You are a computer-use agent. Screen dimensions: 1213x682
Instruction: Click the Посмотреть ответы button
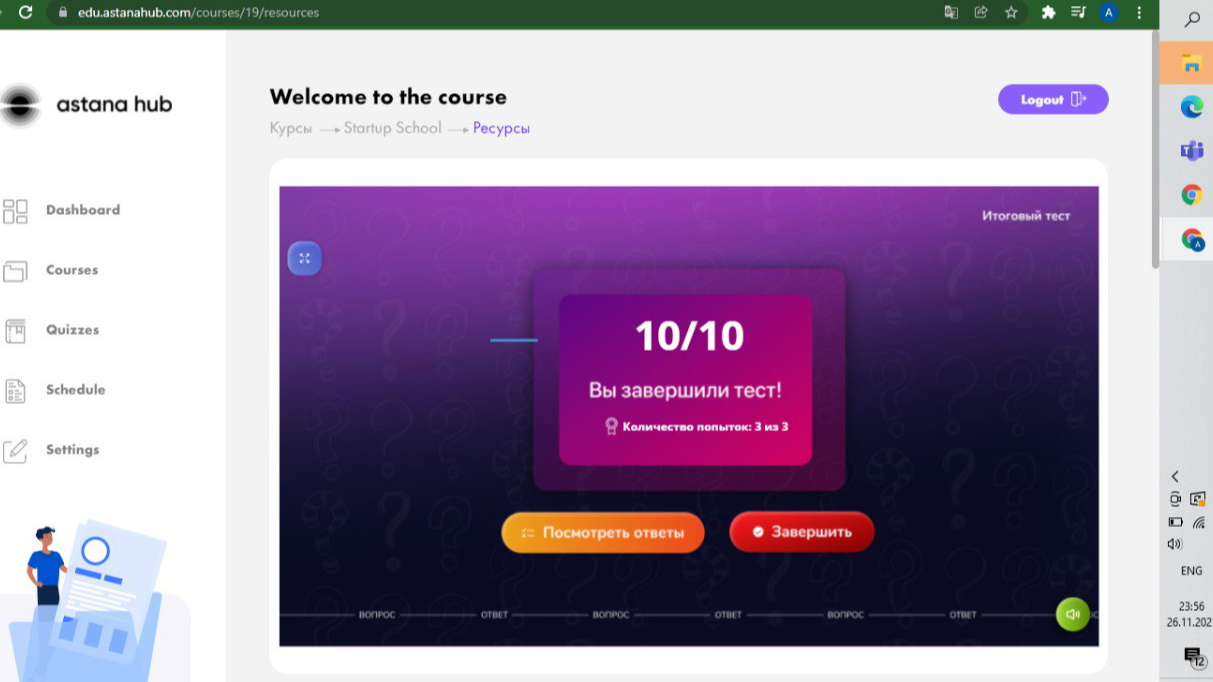pyautogui.click(x=603, y=533)
